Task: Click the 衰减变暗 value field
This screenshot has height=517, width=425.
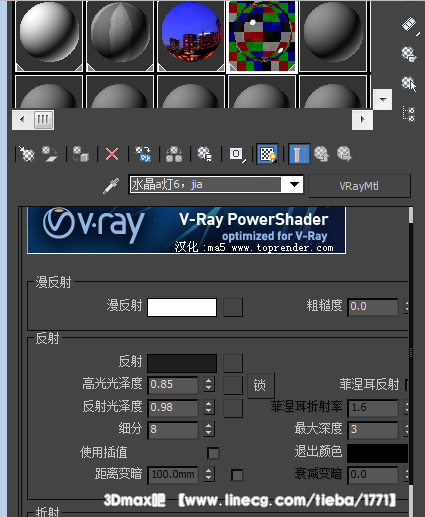Action: coord(373,475)
